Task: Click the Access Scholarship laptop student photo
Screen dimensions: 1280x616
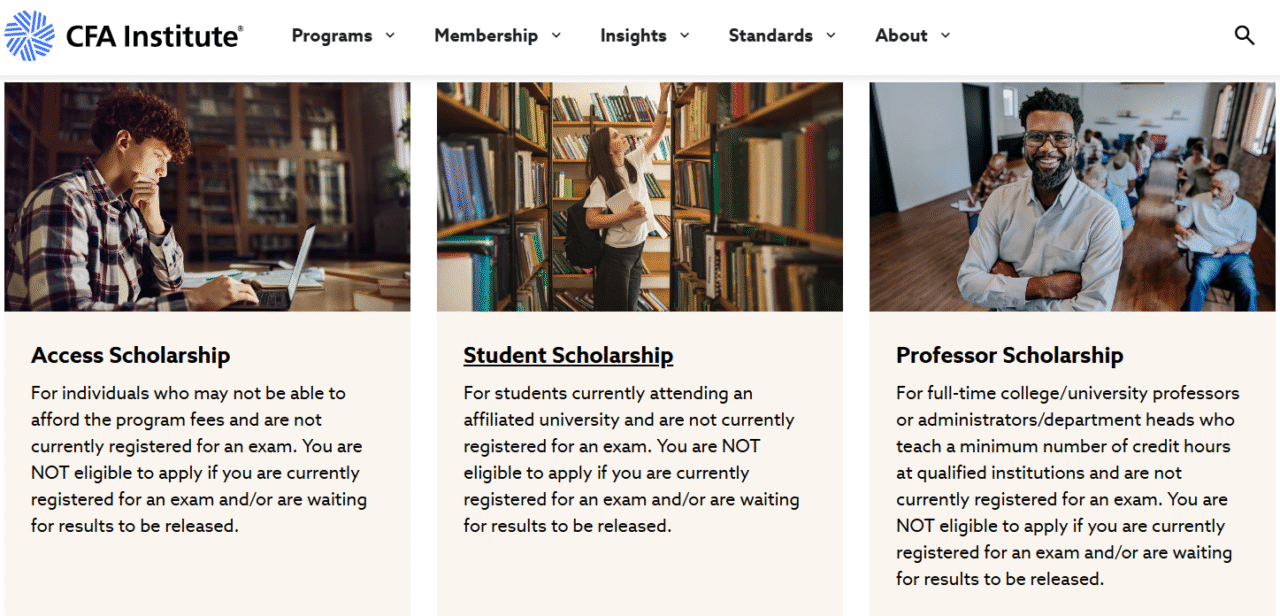Action: 207,197
